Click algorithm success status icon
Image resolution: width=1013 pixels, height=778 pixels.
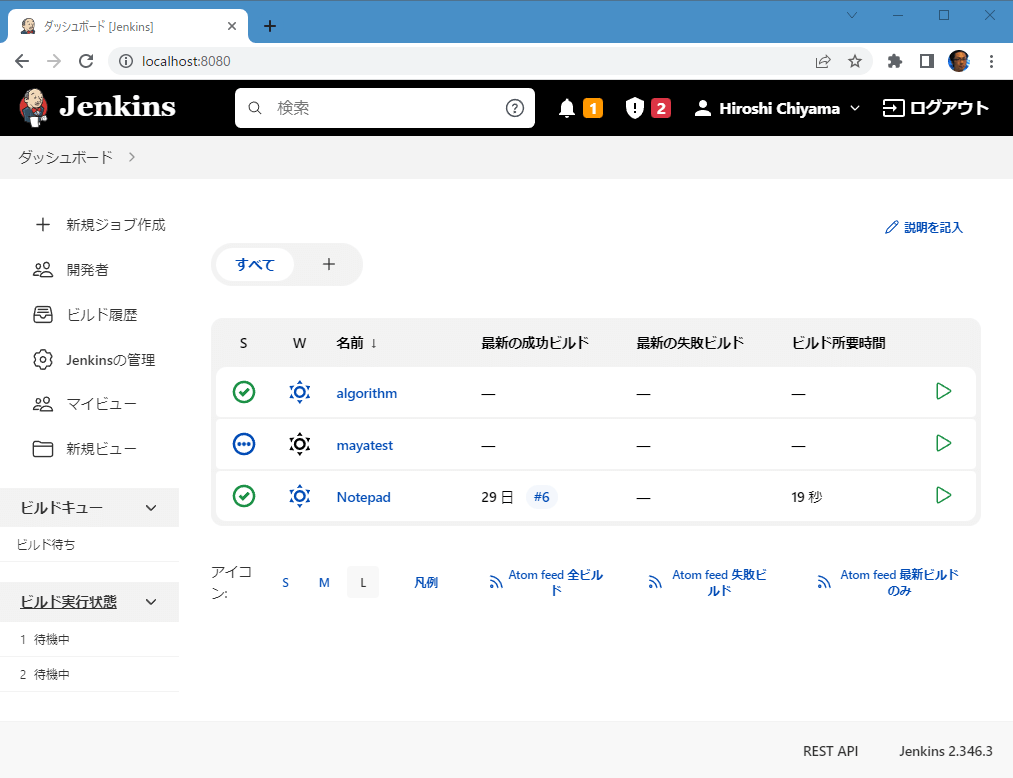coord(244,392)
